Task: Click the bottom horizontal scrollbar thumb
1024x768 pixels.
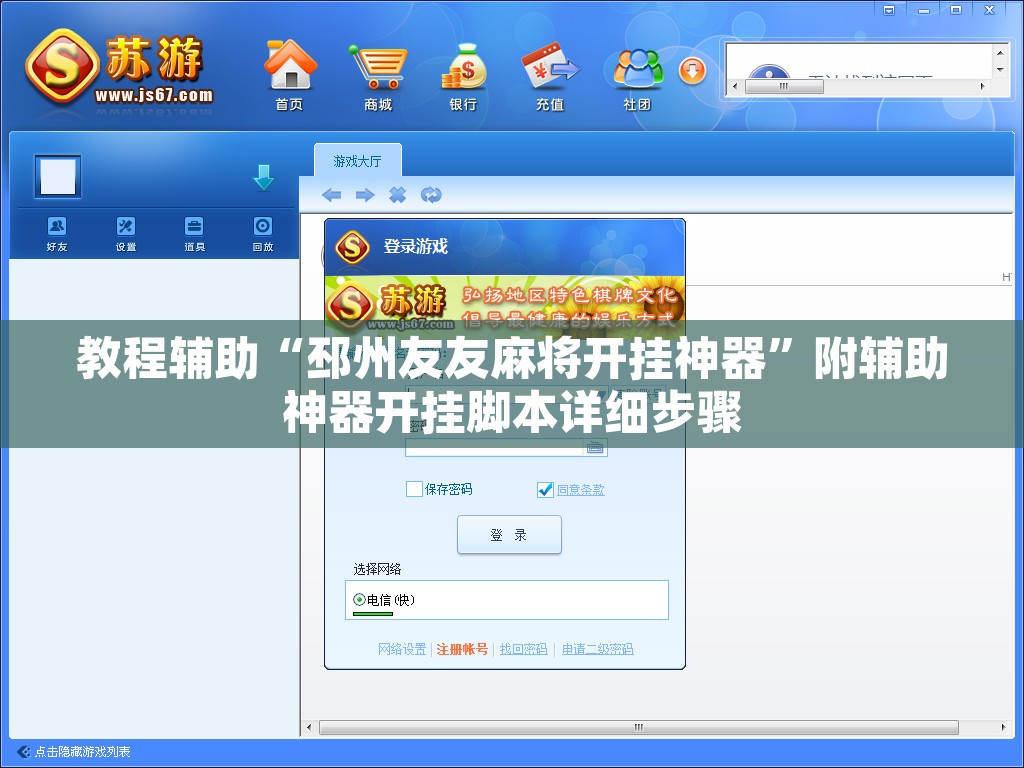Action: [639, 728]
